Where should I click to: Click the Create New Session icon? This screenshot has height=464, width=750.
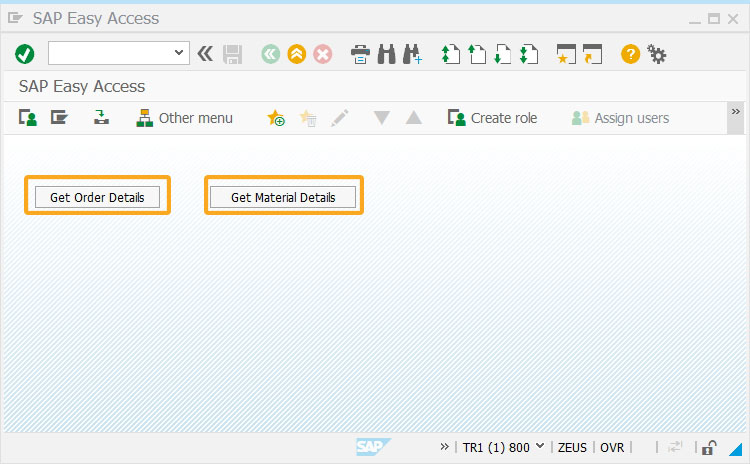(x=566, y=54)
